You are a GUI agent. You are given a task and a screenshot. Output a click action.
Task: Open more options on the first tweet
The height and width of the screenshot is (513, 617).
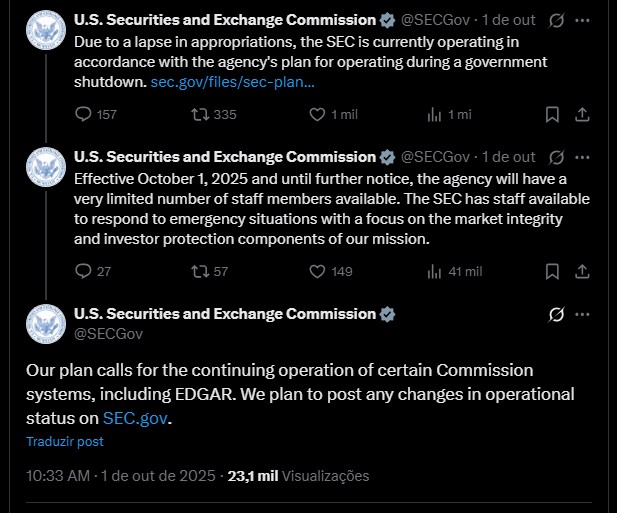(x=583, y=20)
